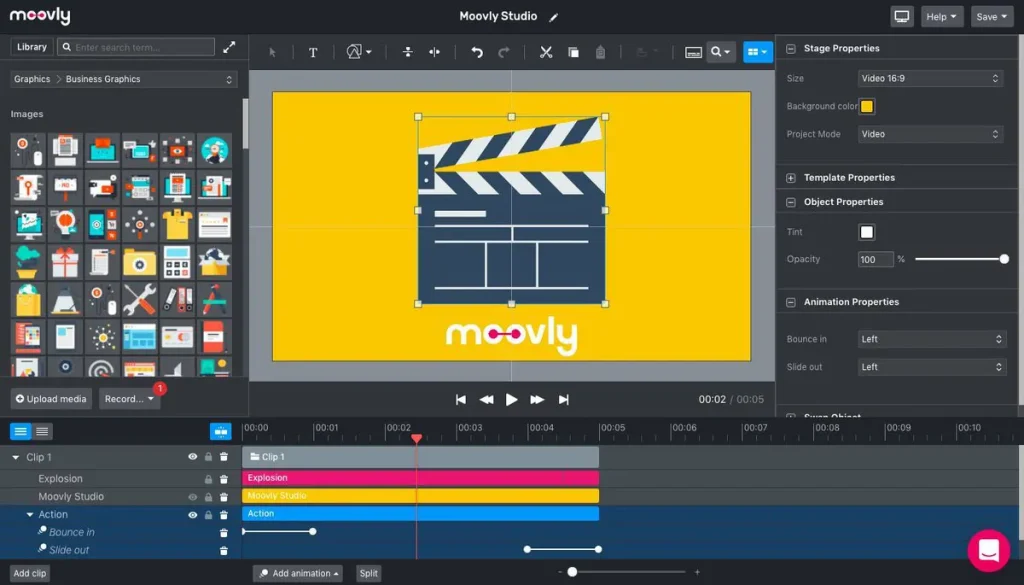Collapse Animation Properties section
1024x585 pixels.
(791, 302)
